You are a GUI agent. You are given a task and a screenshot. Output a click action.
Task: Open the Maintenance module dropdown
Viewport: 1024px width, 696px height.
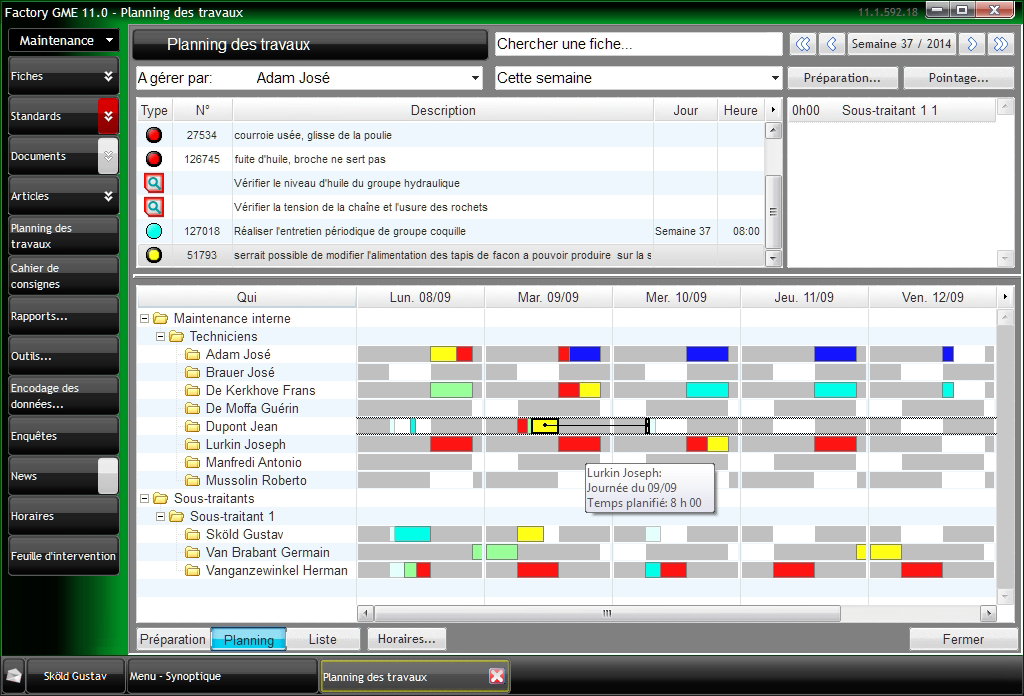click(x=63, y=40)
